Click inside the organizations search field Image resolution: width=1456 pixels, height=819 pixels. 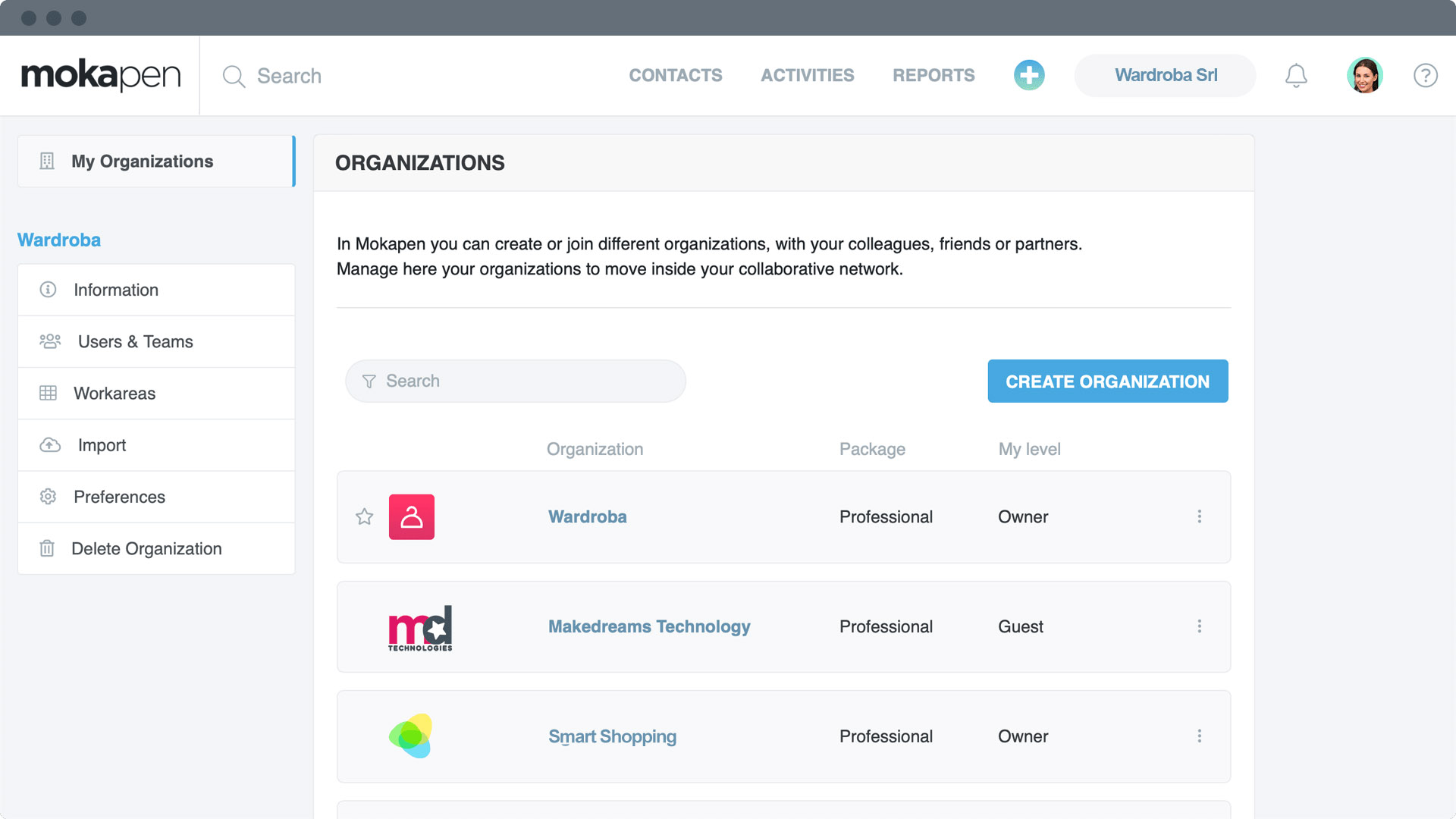click(x=516, y=381)
